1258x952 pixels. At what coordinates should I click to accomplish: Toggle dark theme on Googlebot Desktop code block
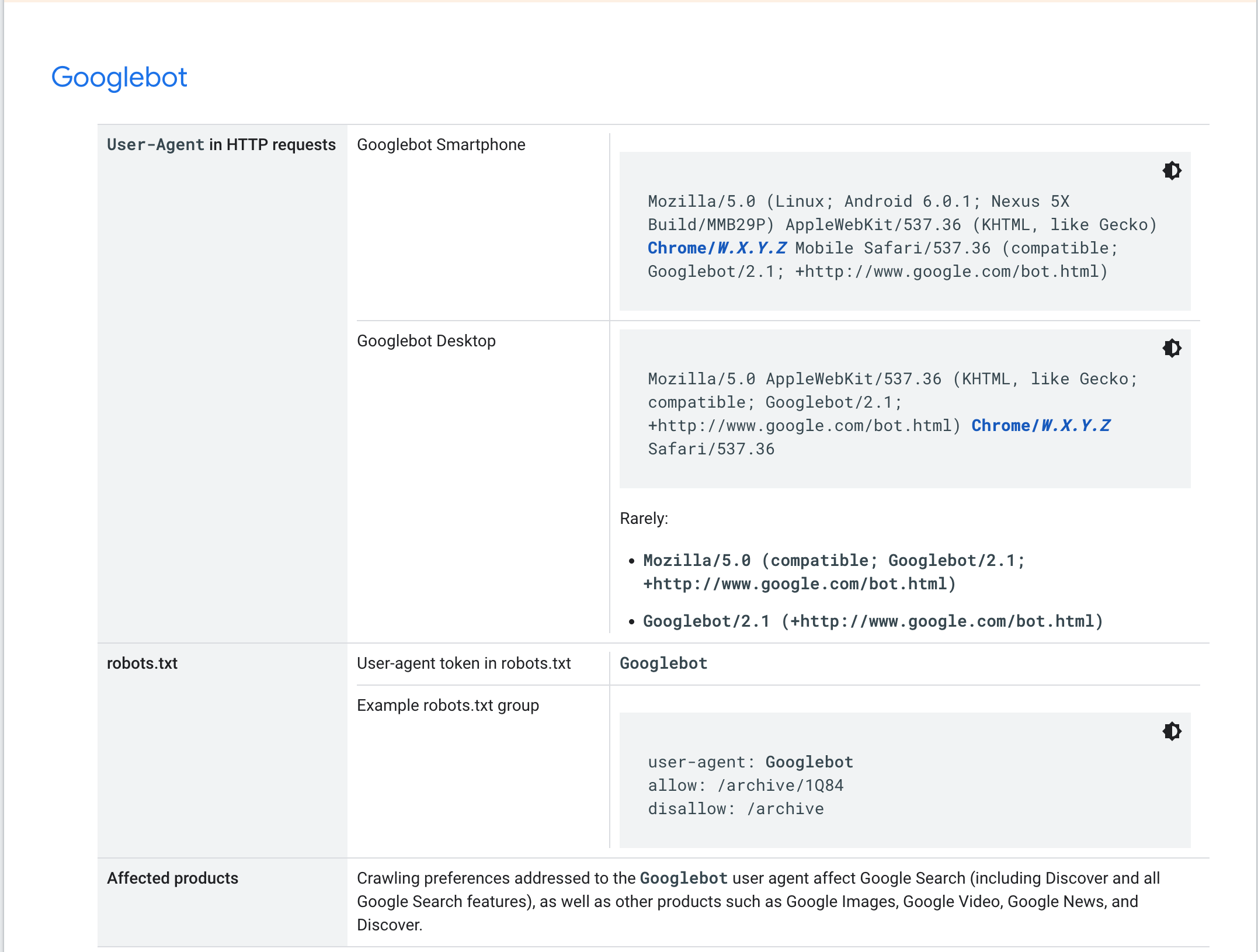click(1172, 348)
